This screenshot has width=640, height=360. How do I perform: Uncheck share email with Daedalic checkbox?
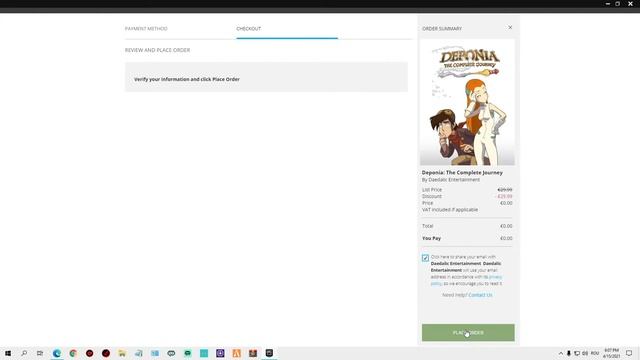425,258
